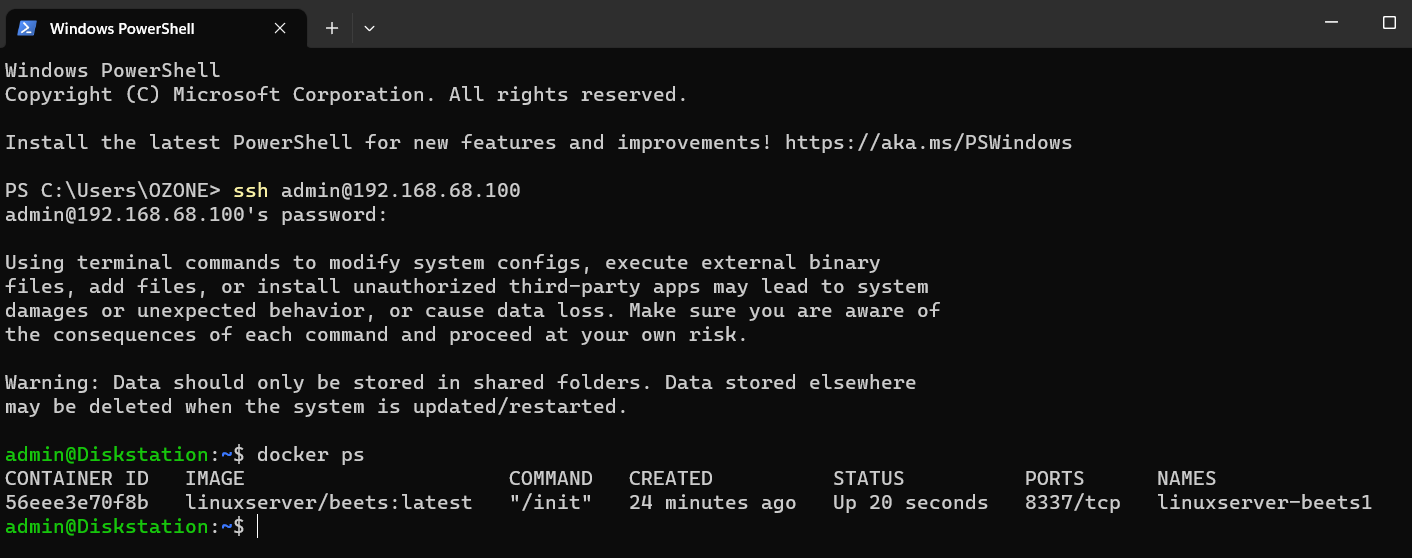The height and width of the screenshot is (558, 1412).
Task: Click container ID 56eee3e70f8b
Action: click(x=77, y=502)
